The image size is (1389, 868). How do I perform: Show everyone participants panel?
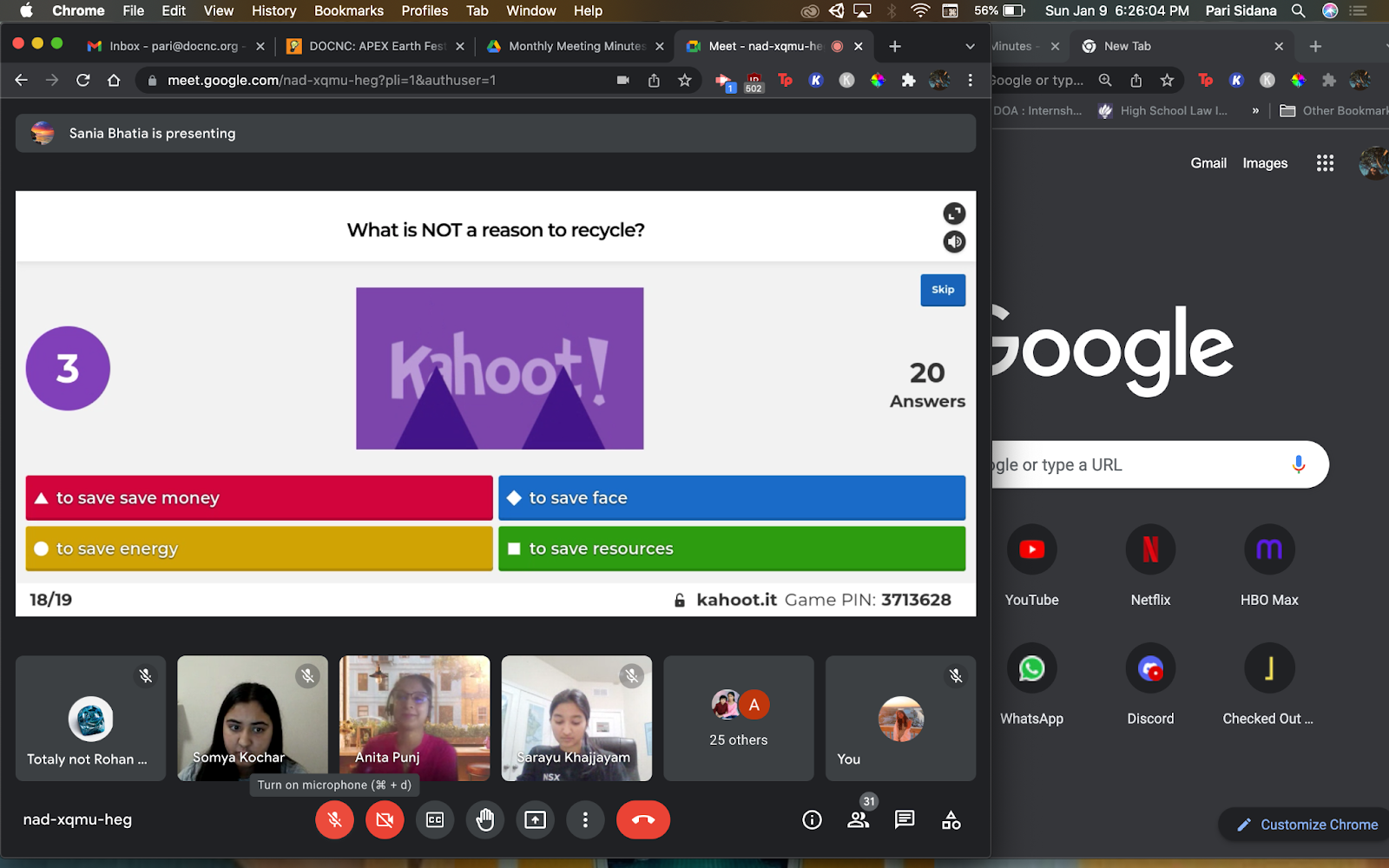859,819
